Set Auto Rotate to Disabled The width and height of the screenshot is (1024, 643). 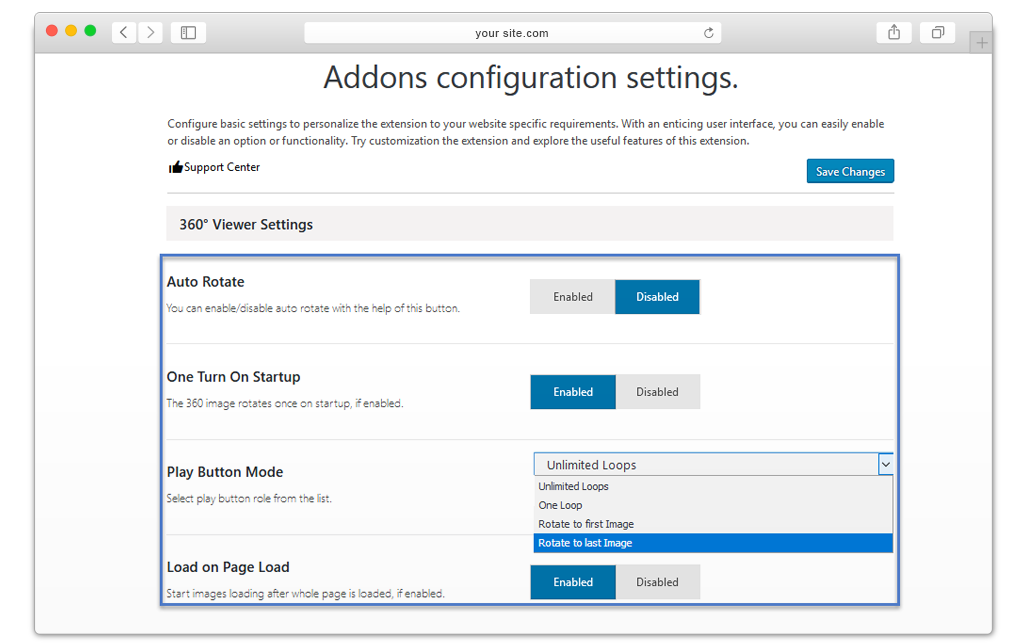658,297
